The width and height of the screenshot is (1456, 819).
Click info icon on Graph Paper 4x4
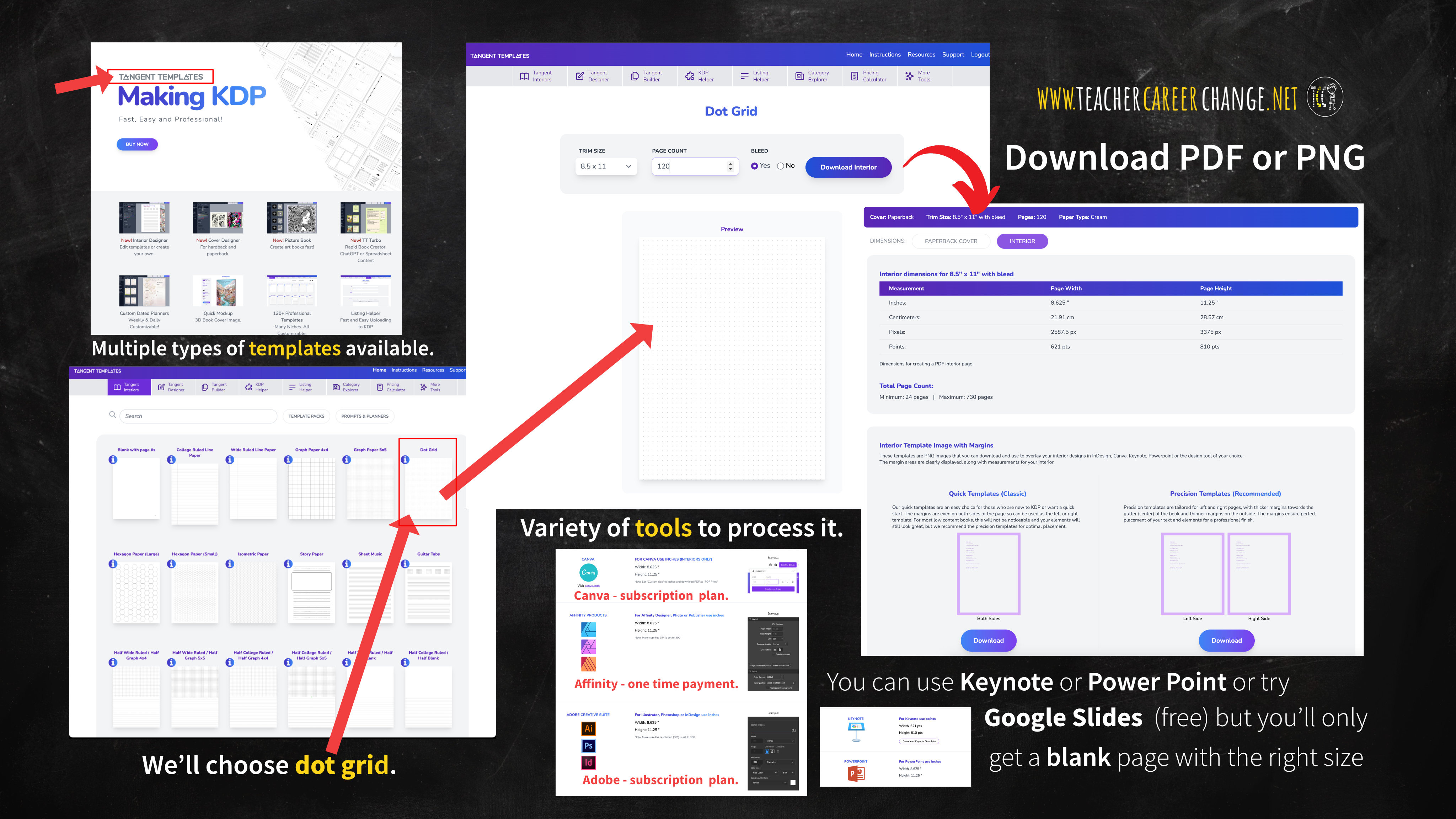coord(288,460)
